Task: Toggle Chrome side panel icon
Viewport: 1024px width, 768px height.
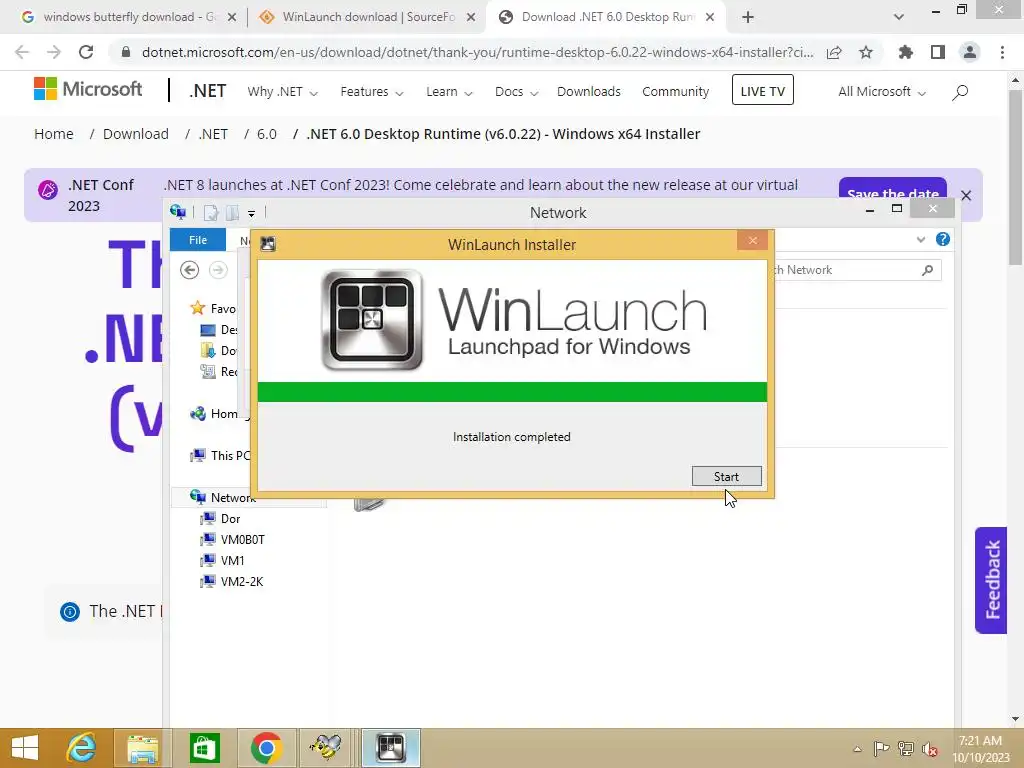Action: point(938,52)
